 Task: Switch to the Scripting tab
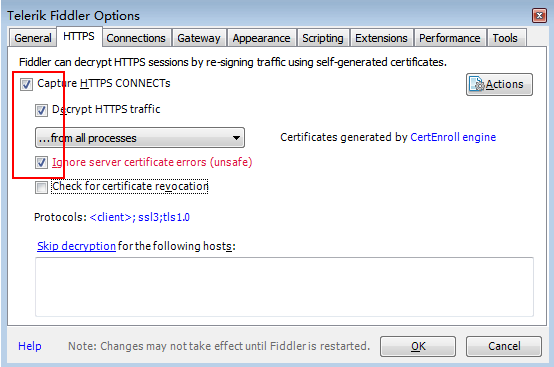(323, 38)
